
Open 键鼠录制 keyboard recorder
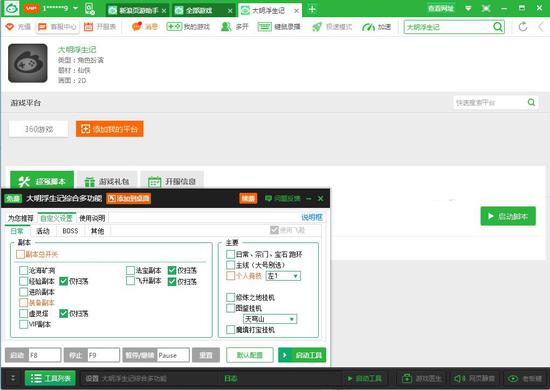pyautogui.click(x=279, y=27)
